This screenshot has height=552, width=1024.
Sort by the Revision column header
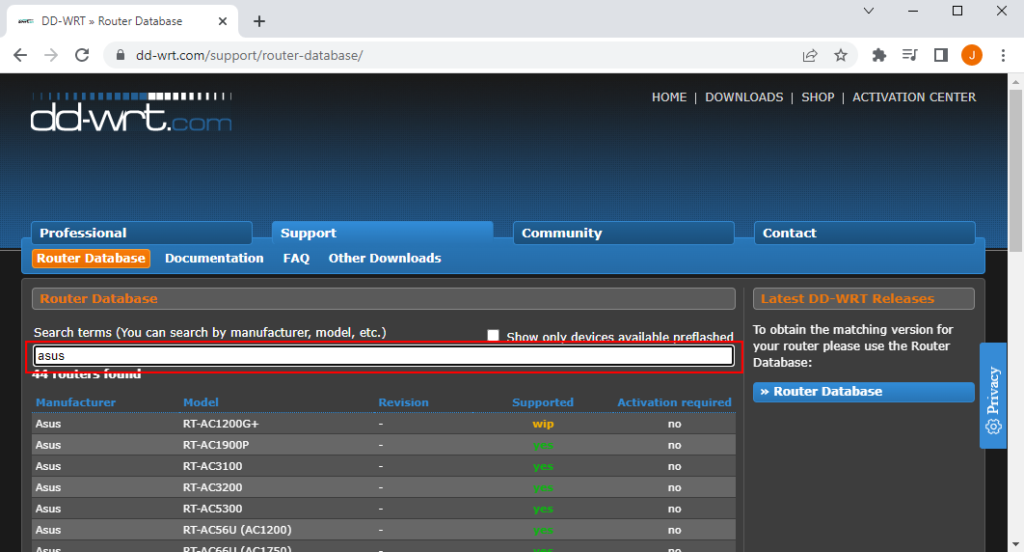(x=404, y=402)
